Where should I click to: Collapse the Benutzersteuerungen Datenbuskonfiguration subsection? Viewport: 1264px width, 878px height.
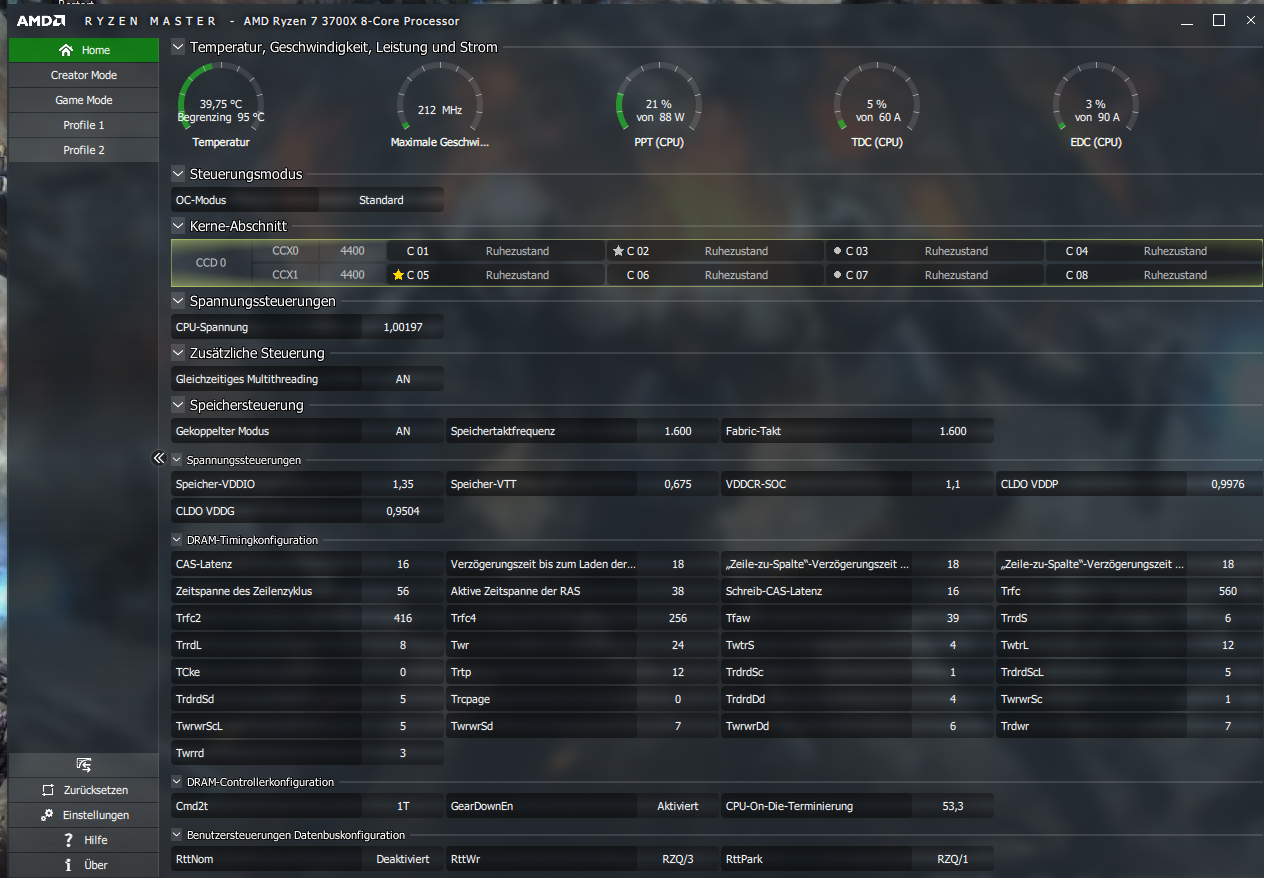pyautogui.click(x=177, y=835)
